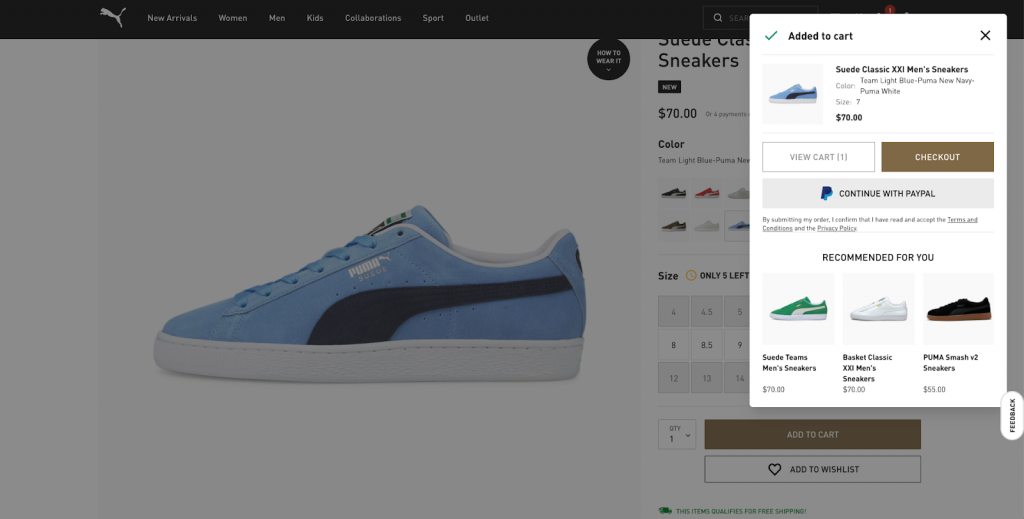Open the green Suede Teams sneaker thumbnail
The height and width of the screenshot is (519, 1024).
point(798,309)
